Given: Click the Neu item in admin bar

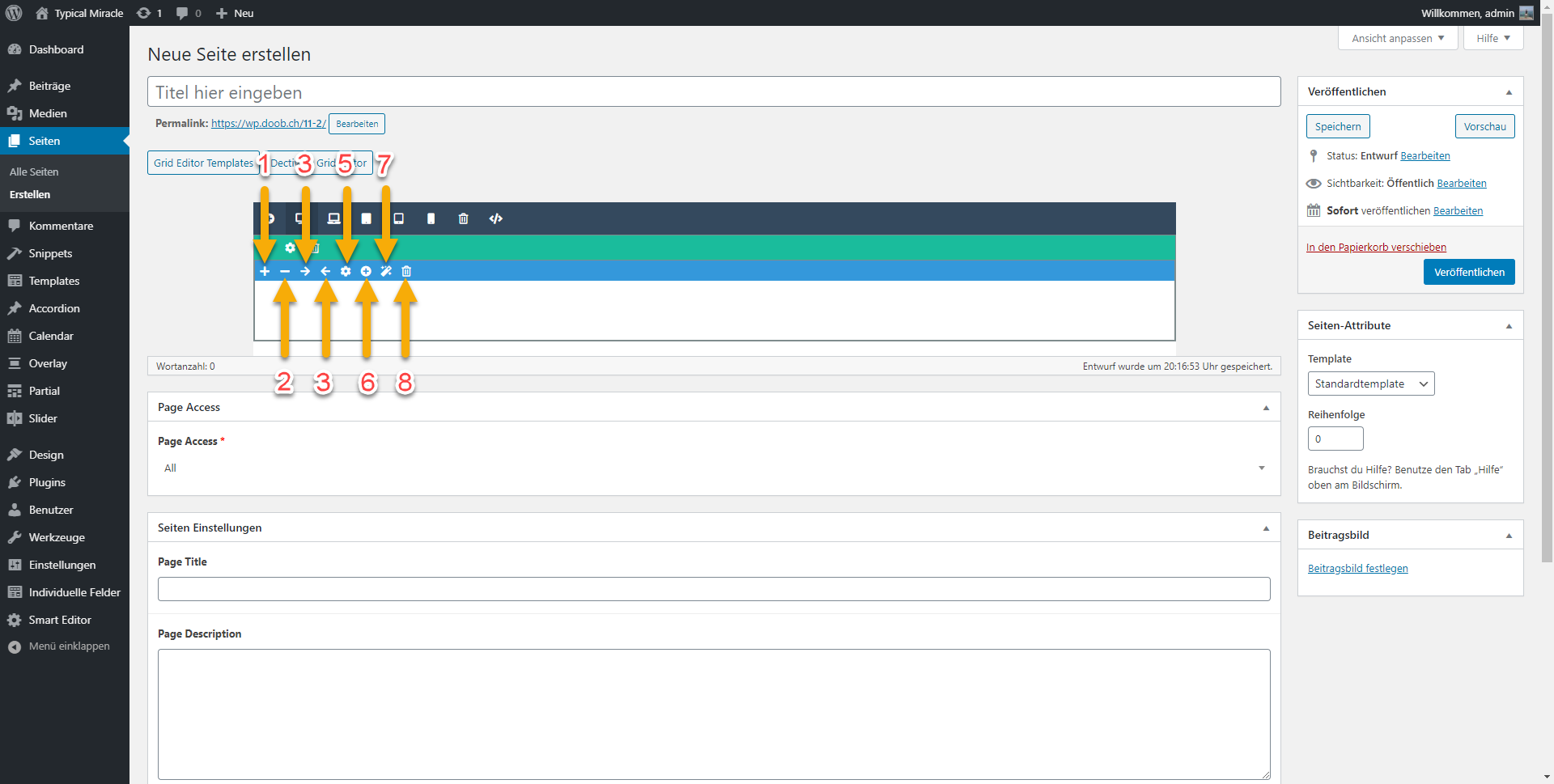Looking at the screenshot, I should click(x=235, y=13).
